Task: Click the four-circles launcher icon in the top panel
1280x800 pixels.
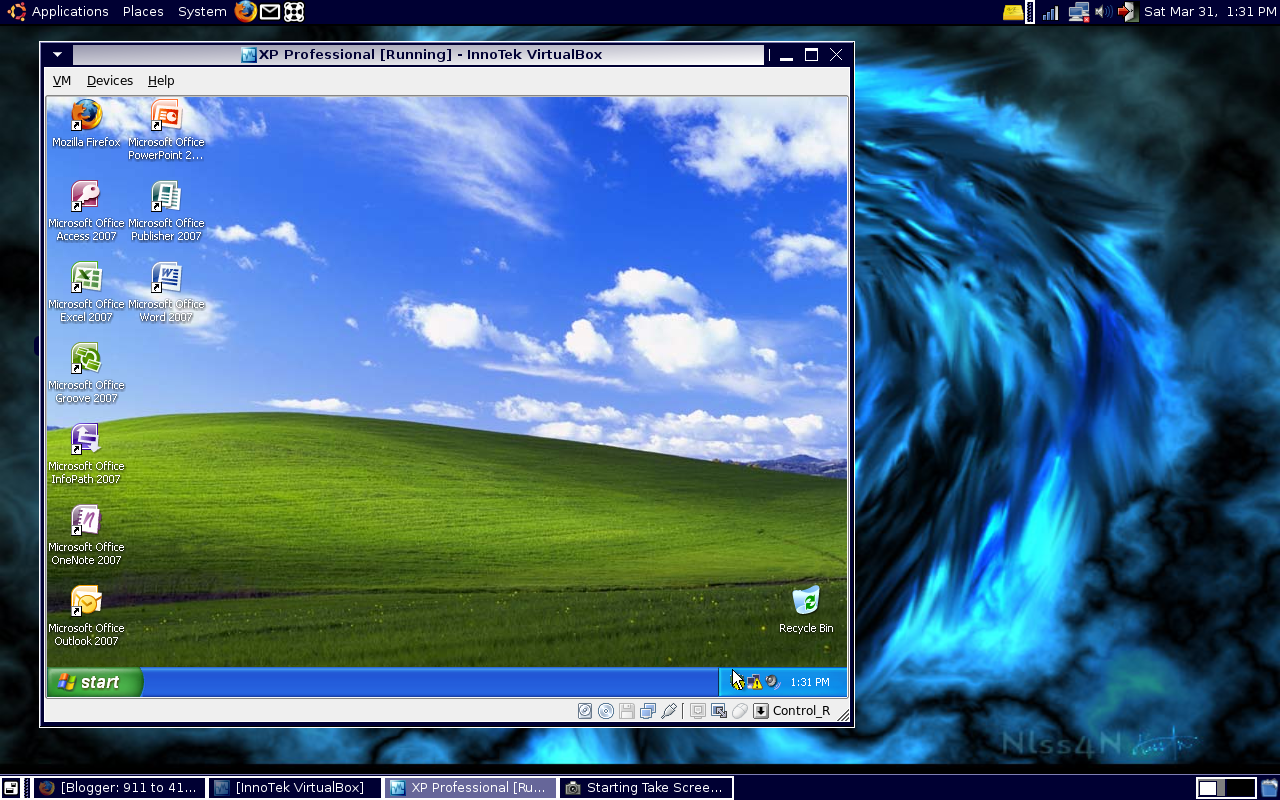Action: [294, 12]
